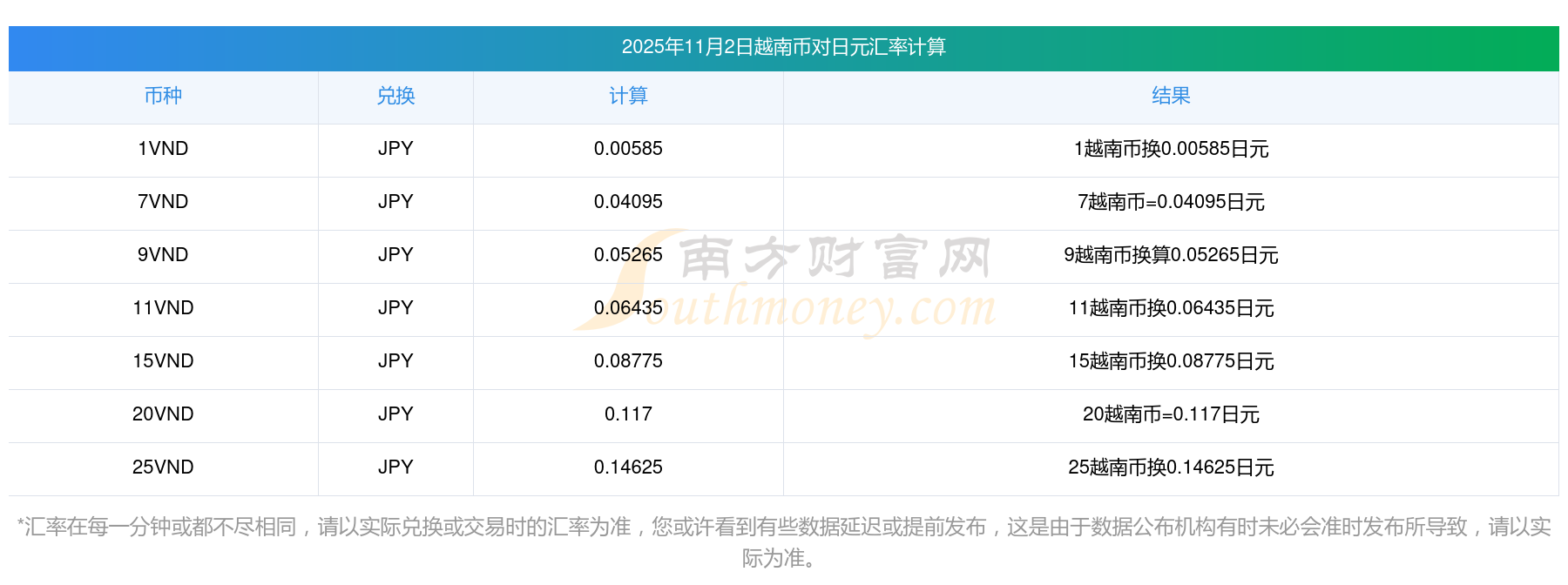
Task: Click the 20VND cell
Action: pos(163,414)
